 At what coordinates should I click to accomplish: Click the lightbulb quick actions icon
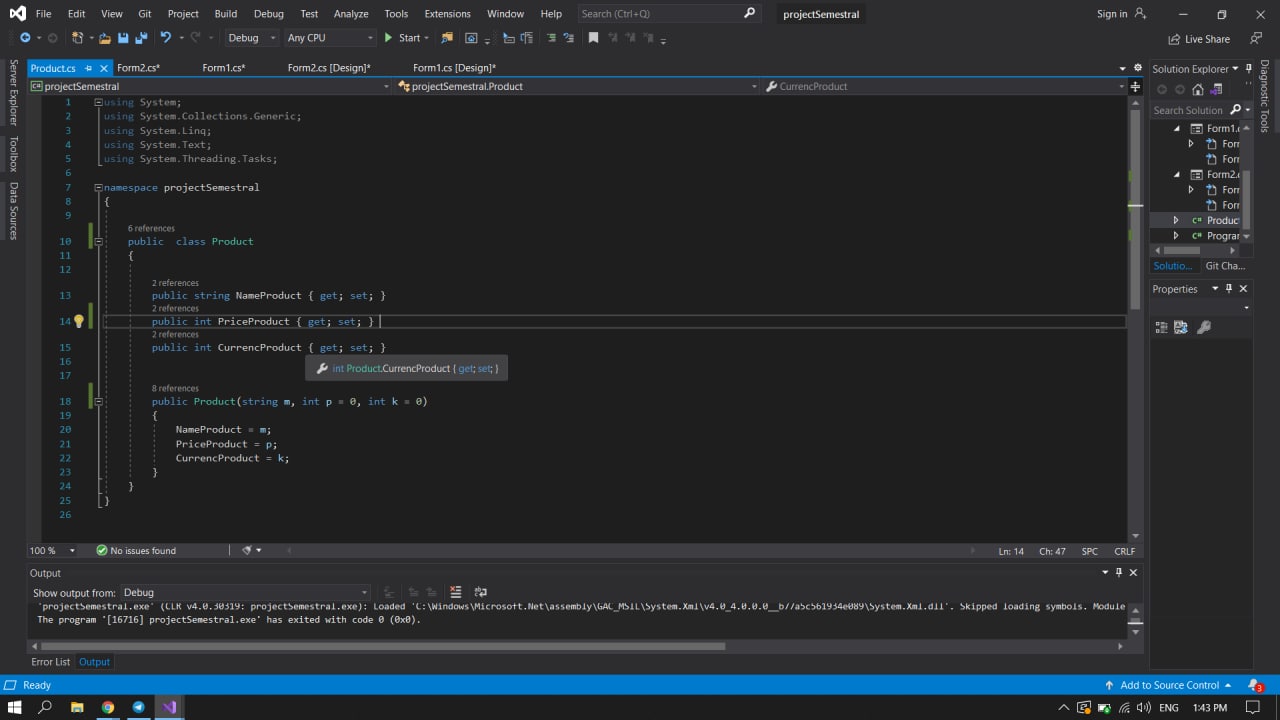point(79,321)
